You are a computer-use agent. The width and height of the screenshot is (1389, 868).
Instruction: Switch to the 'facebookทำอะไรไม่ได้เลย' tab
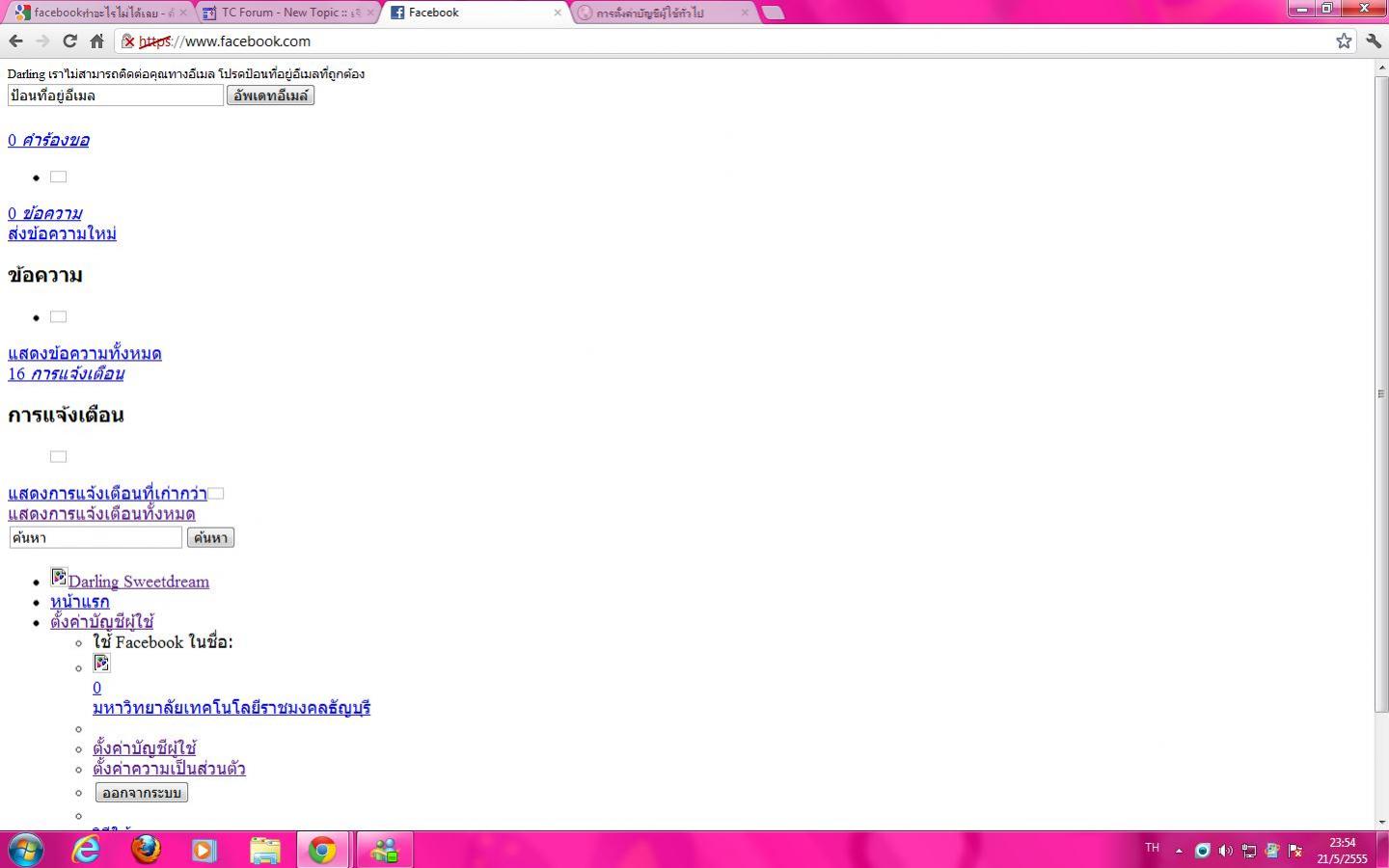tap(101, 13)
